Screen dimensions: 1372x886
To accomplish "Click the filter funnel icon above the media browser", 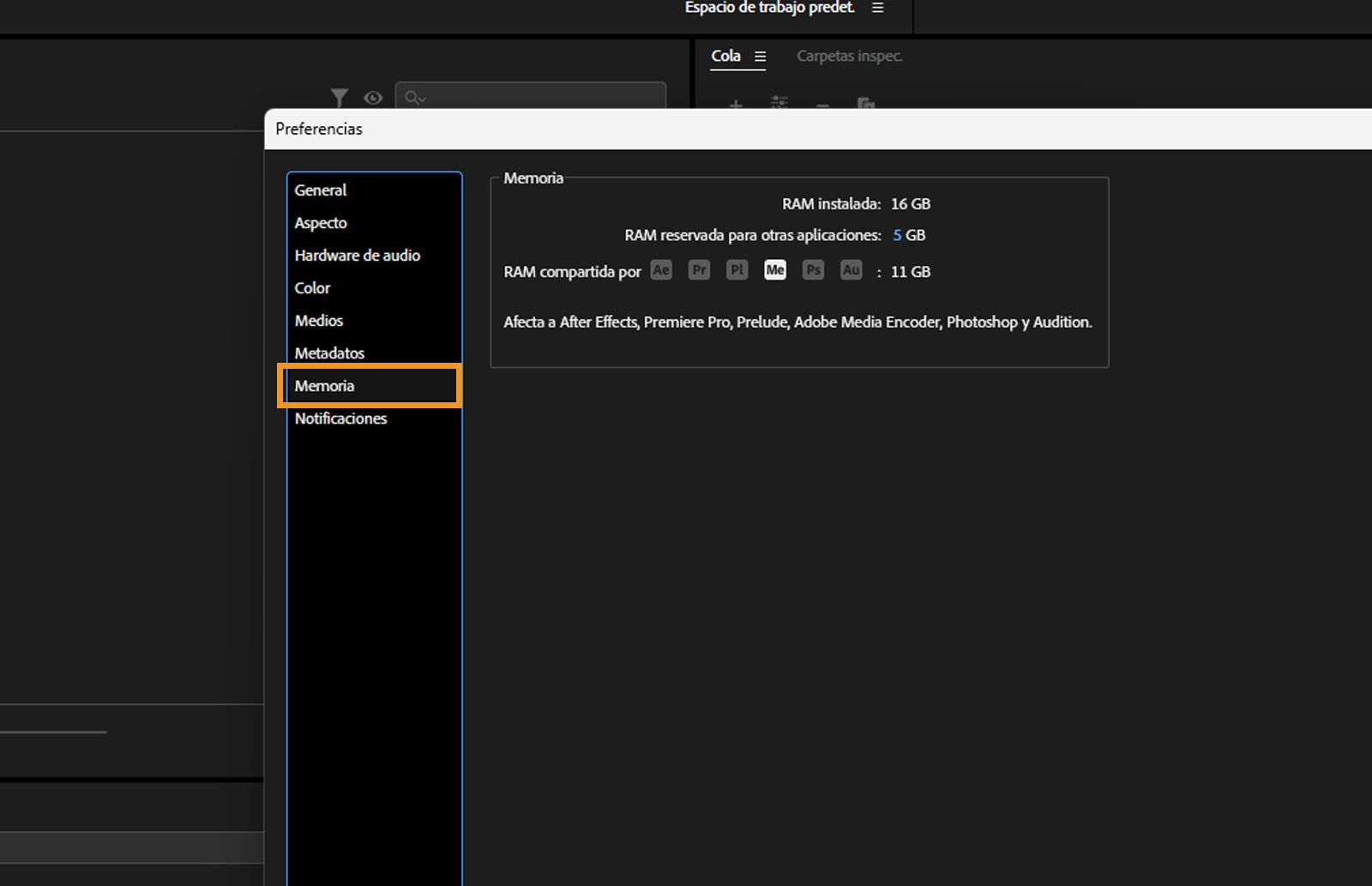I will coord(340,98).
